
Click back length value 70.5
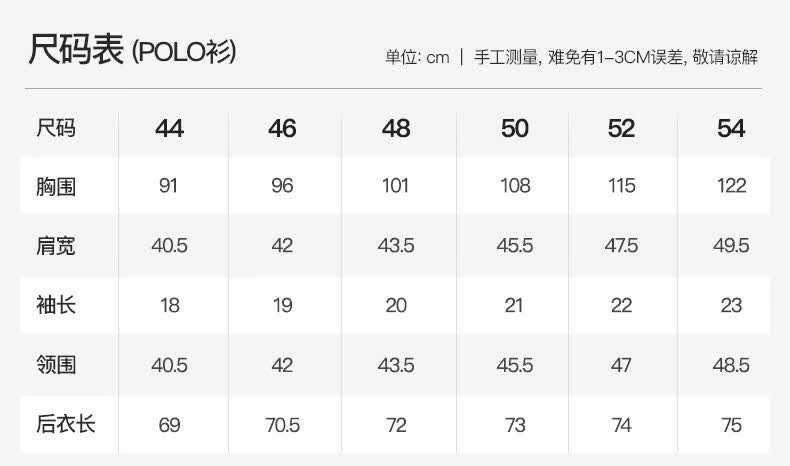pyautogui.click(x=282, y=425)
